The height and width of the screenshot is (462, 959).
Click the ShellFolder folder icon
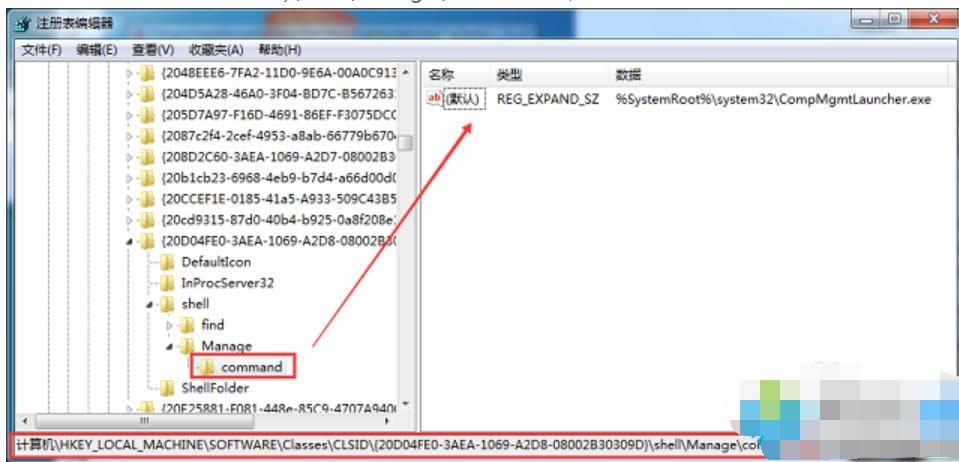click(169, 388)
